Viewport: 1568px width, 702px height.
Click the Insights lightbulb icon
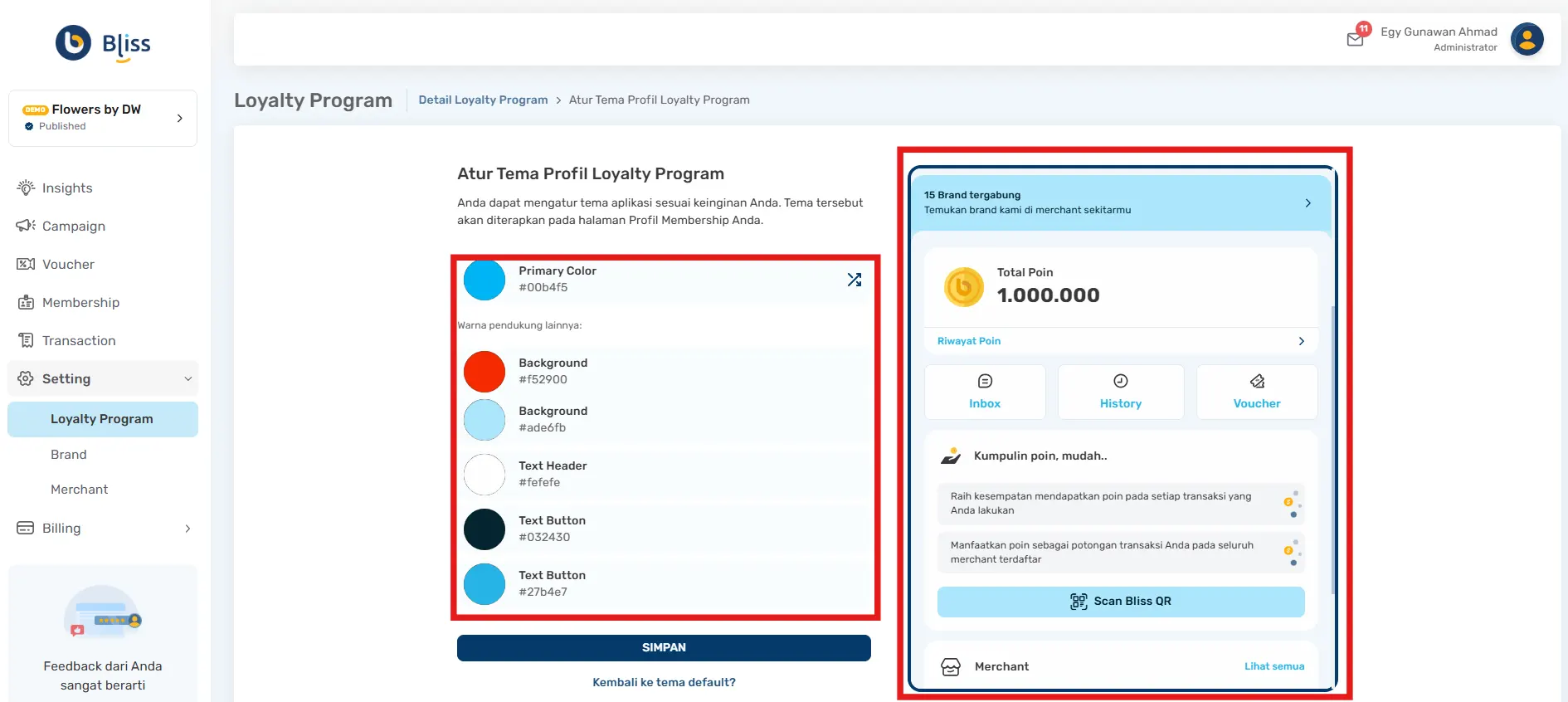(26, 188)
